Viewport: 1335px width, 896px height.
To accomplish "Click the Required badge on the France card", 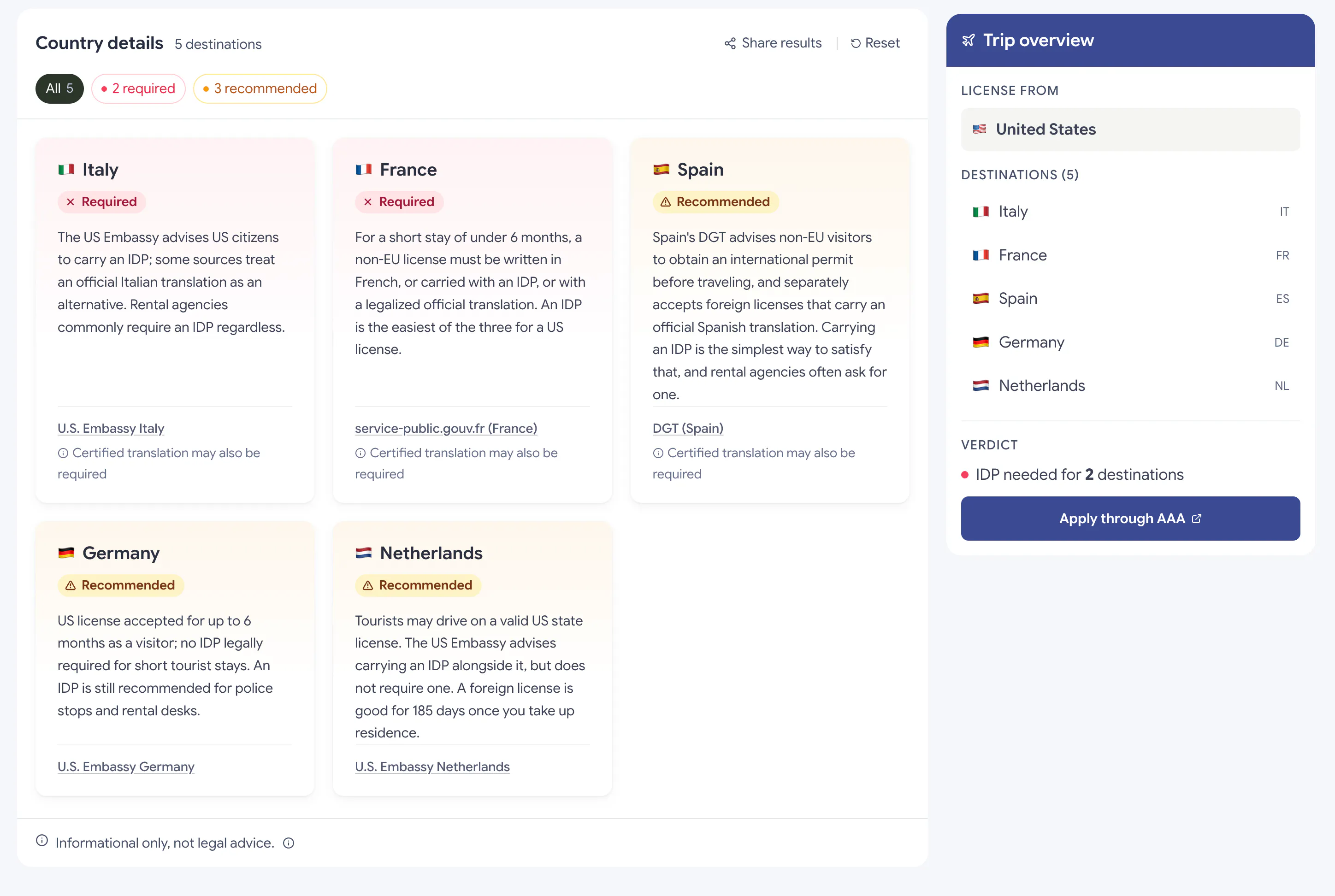I will 399,202.
